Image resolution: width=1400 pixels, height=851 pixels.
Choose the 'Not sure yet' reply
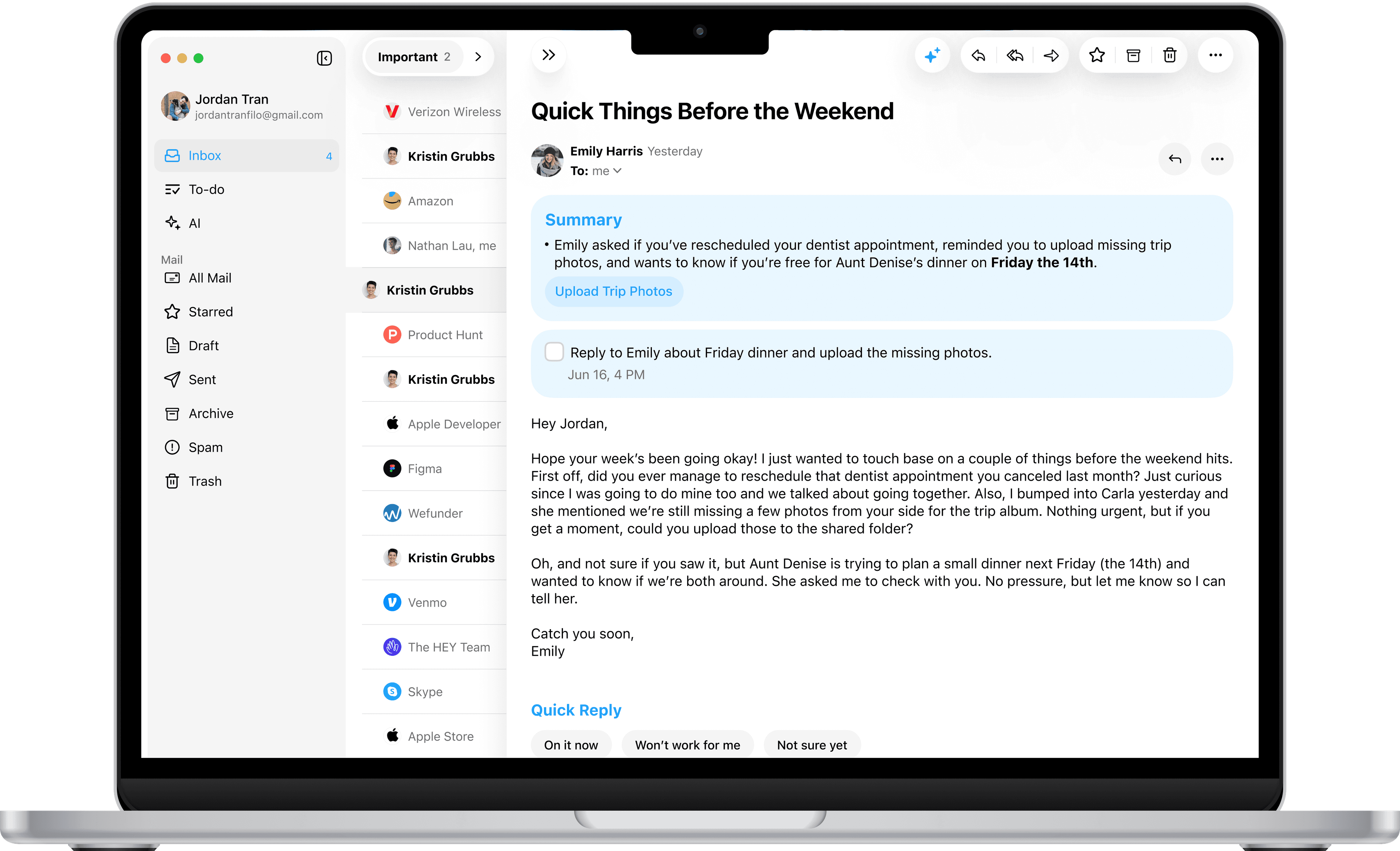[812, 745]
